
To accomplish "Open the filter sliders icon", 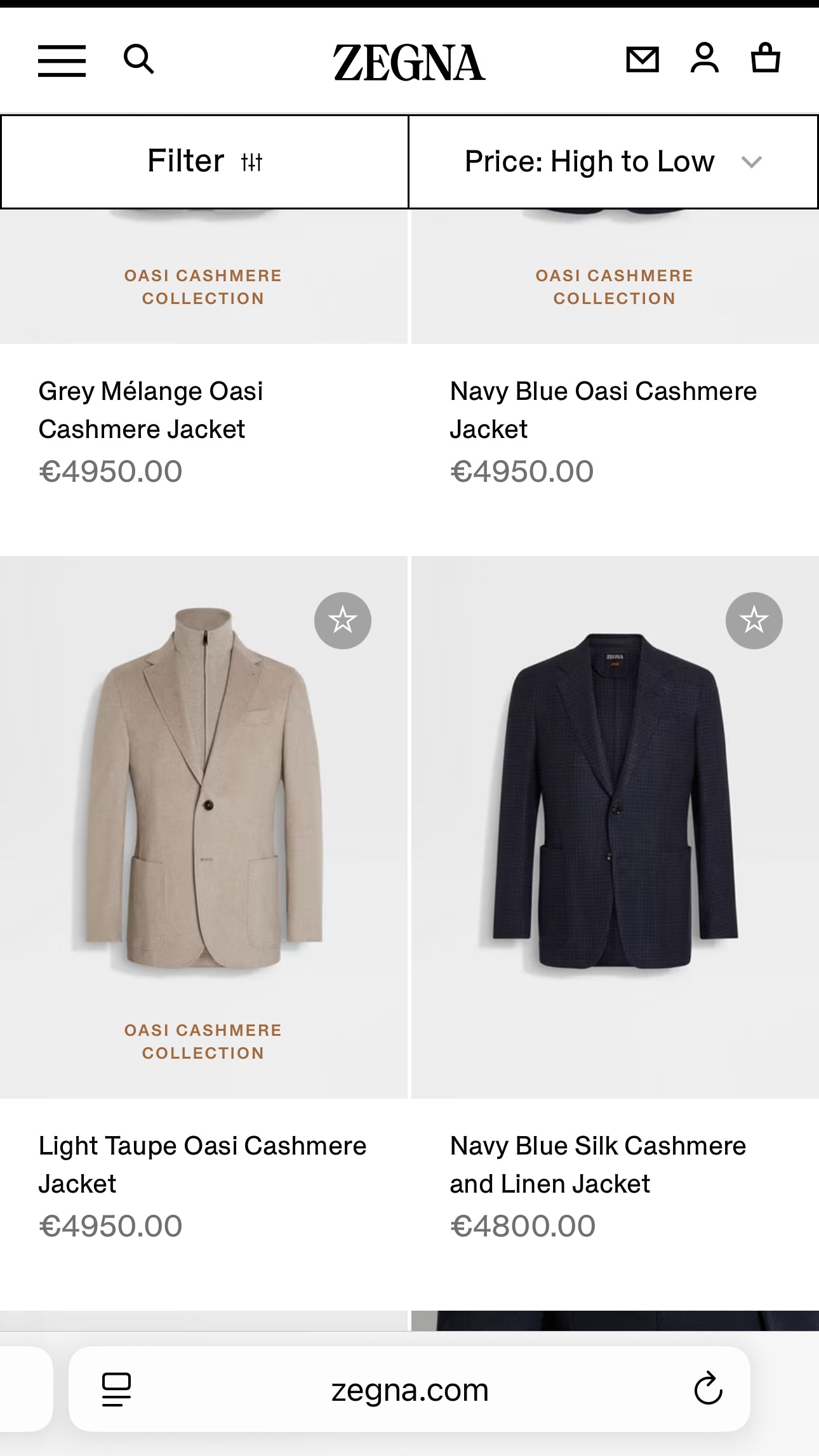I will tap(253, 162).
